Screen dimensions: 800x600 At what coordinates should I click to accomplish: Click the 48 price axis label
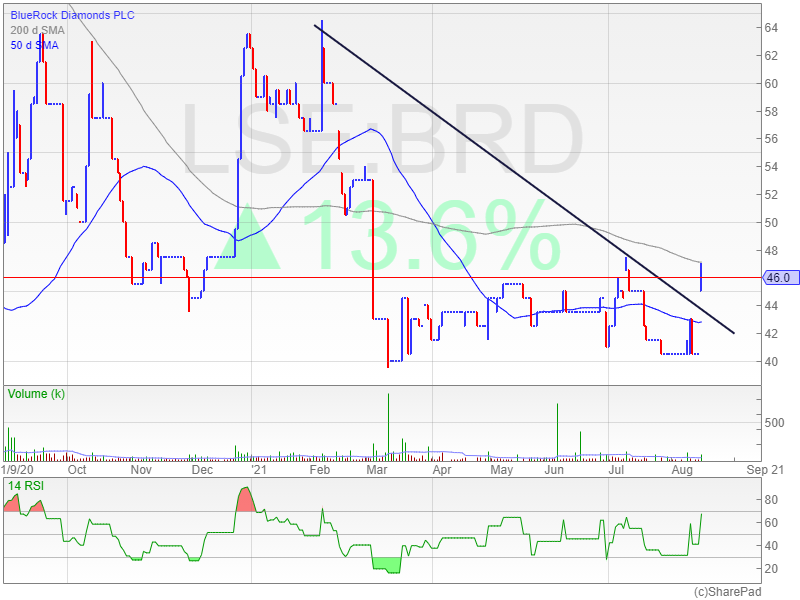pos(771,251)
